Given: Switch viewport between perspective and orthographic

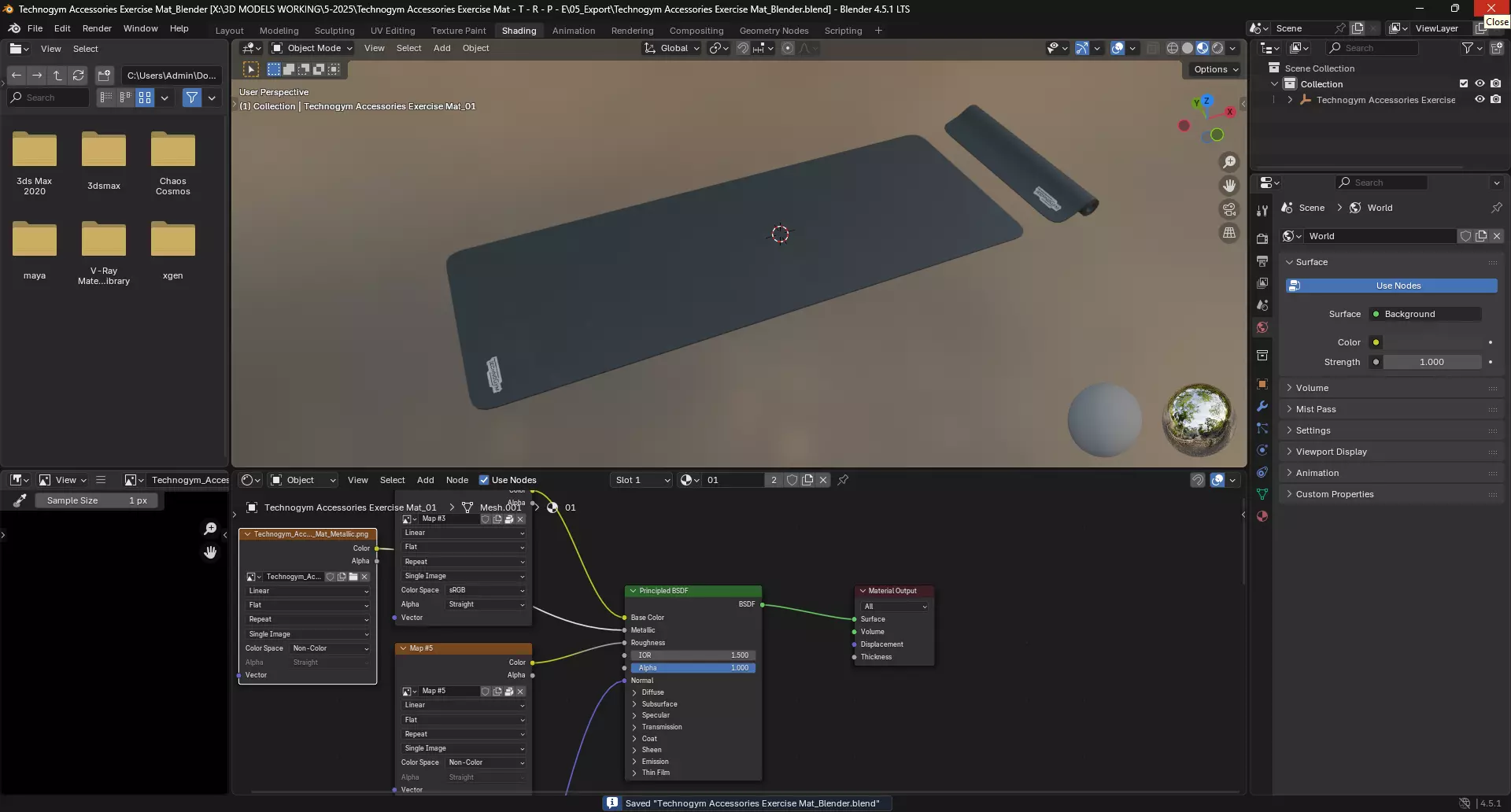Looking at the screenshot, I should point(1229,233).
